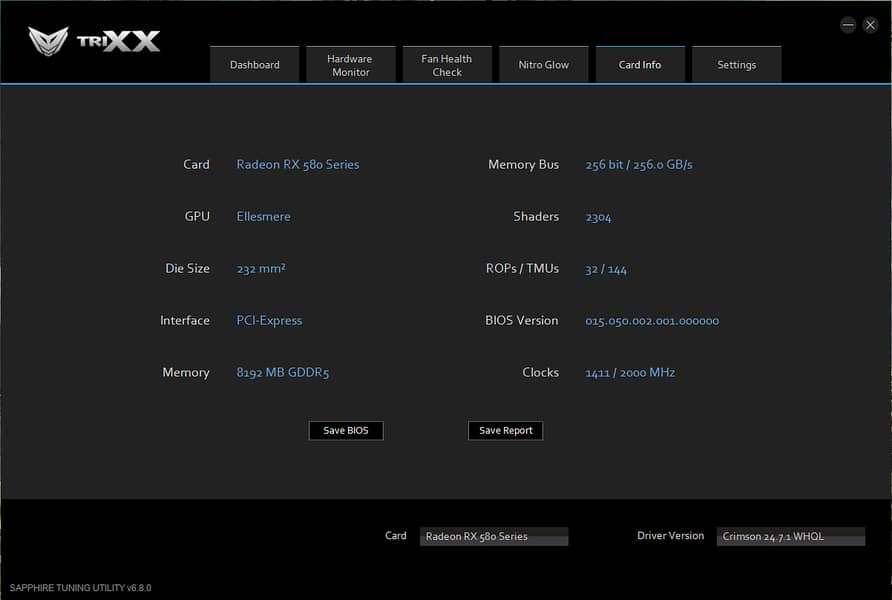Open the bottom Card selector field
The height and width of the screenshot is (600, 892).
494,536
